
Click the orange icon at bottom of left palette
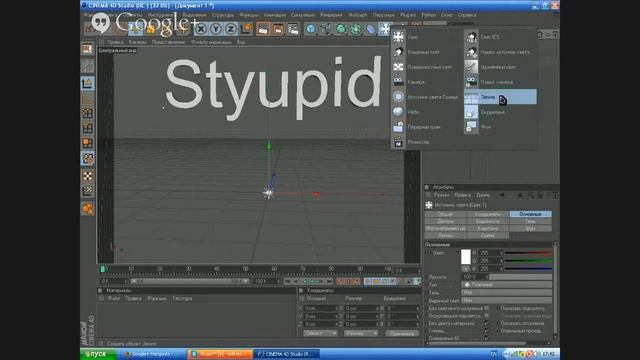click(x=87, y=209)
